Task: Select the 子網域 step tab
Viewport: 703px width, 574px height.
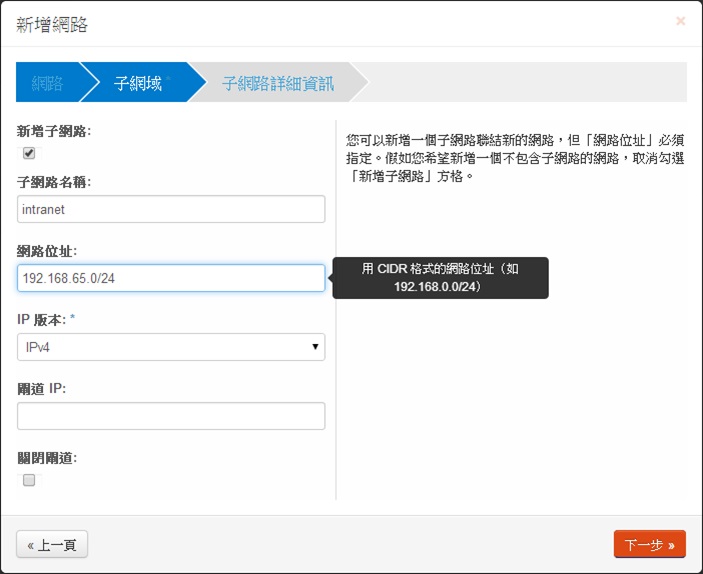Action: [x=138, y=83]
